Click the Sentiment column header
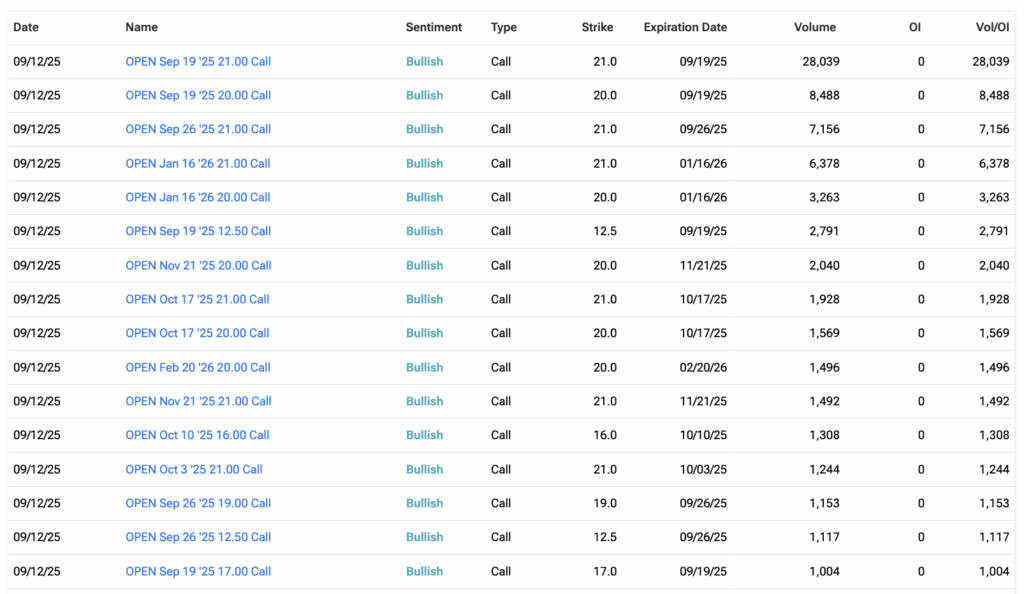This screenshot has width=1024, height=594. tap(434, 27)
